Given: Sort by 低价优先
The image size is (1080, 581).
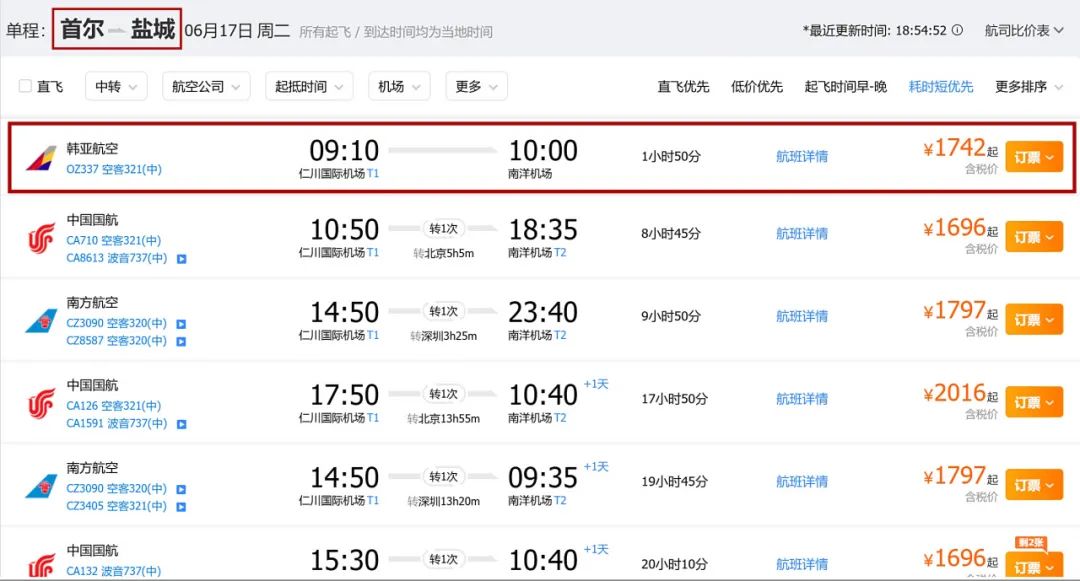Looking at the screenshot, I should pyautogui.click(x=756, y=87).
